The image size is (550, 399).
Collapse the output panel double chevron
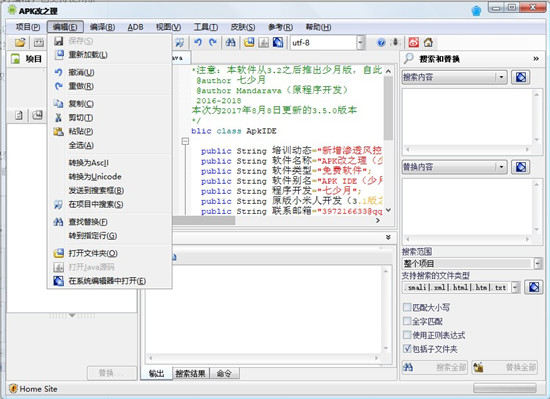388,237
